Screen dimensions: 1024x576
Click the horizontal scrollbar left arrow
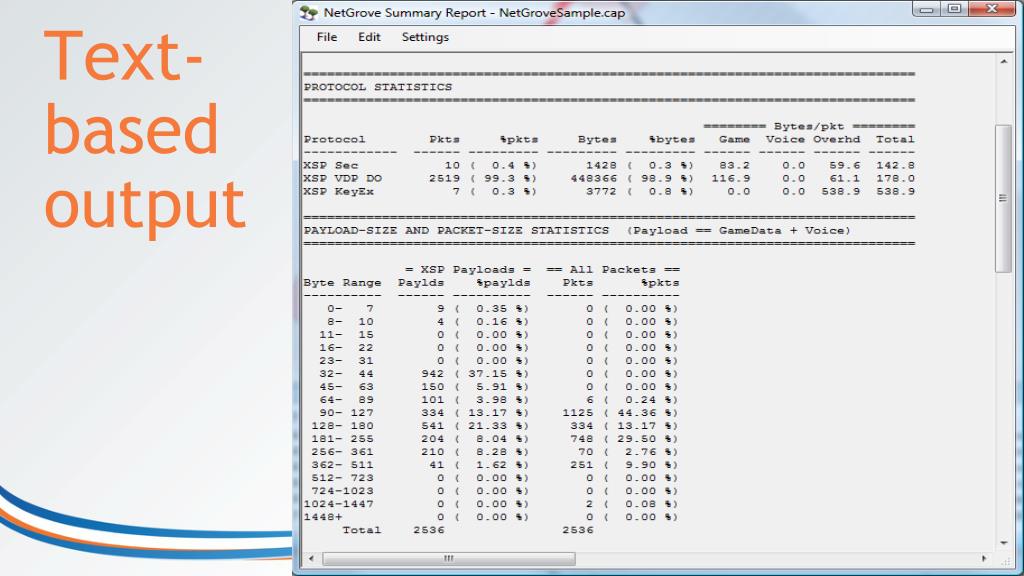pos(311,558)
